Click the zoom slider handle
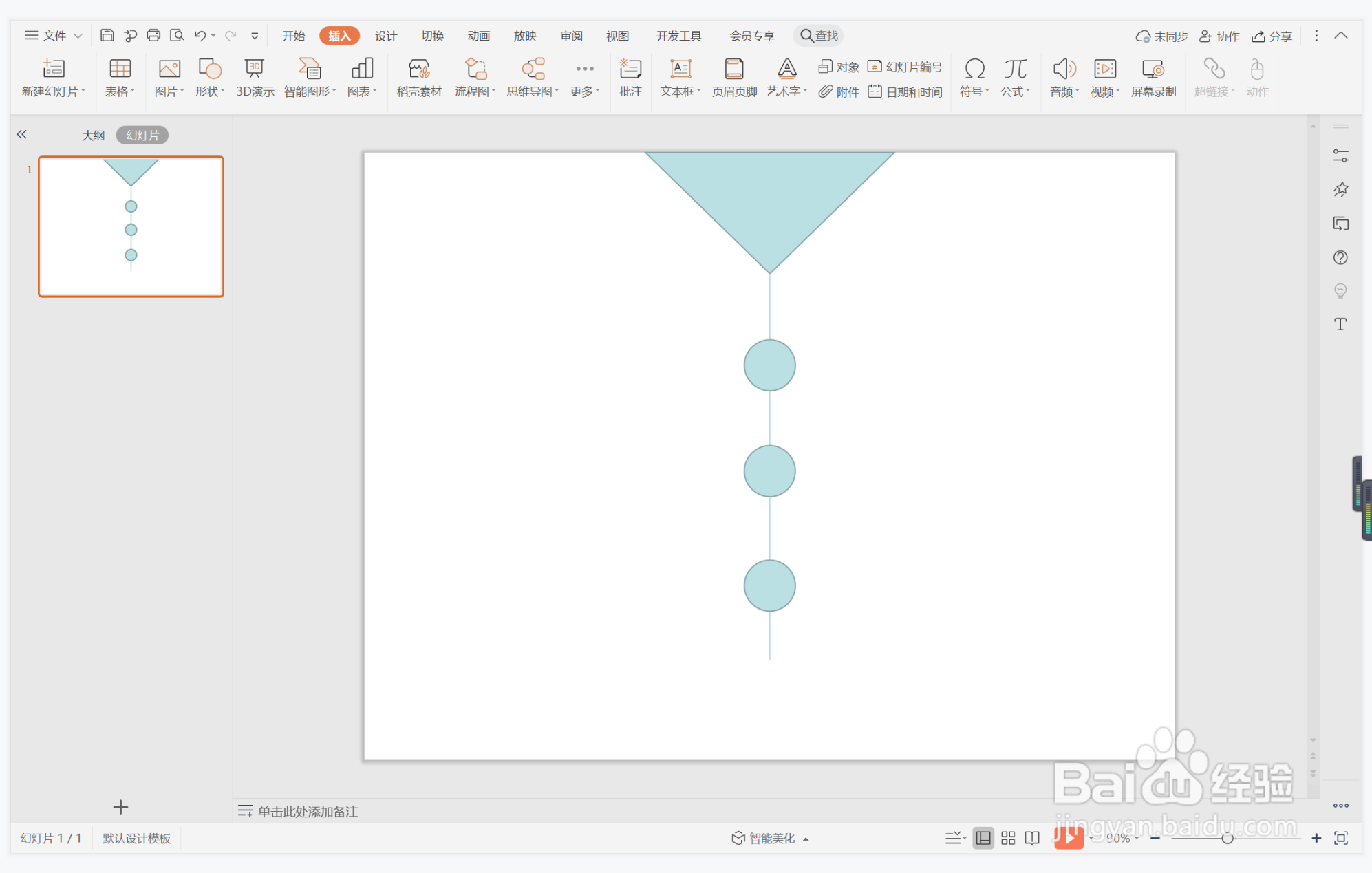Screen dimensions: 1372x873 [1227, 837]
